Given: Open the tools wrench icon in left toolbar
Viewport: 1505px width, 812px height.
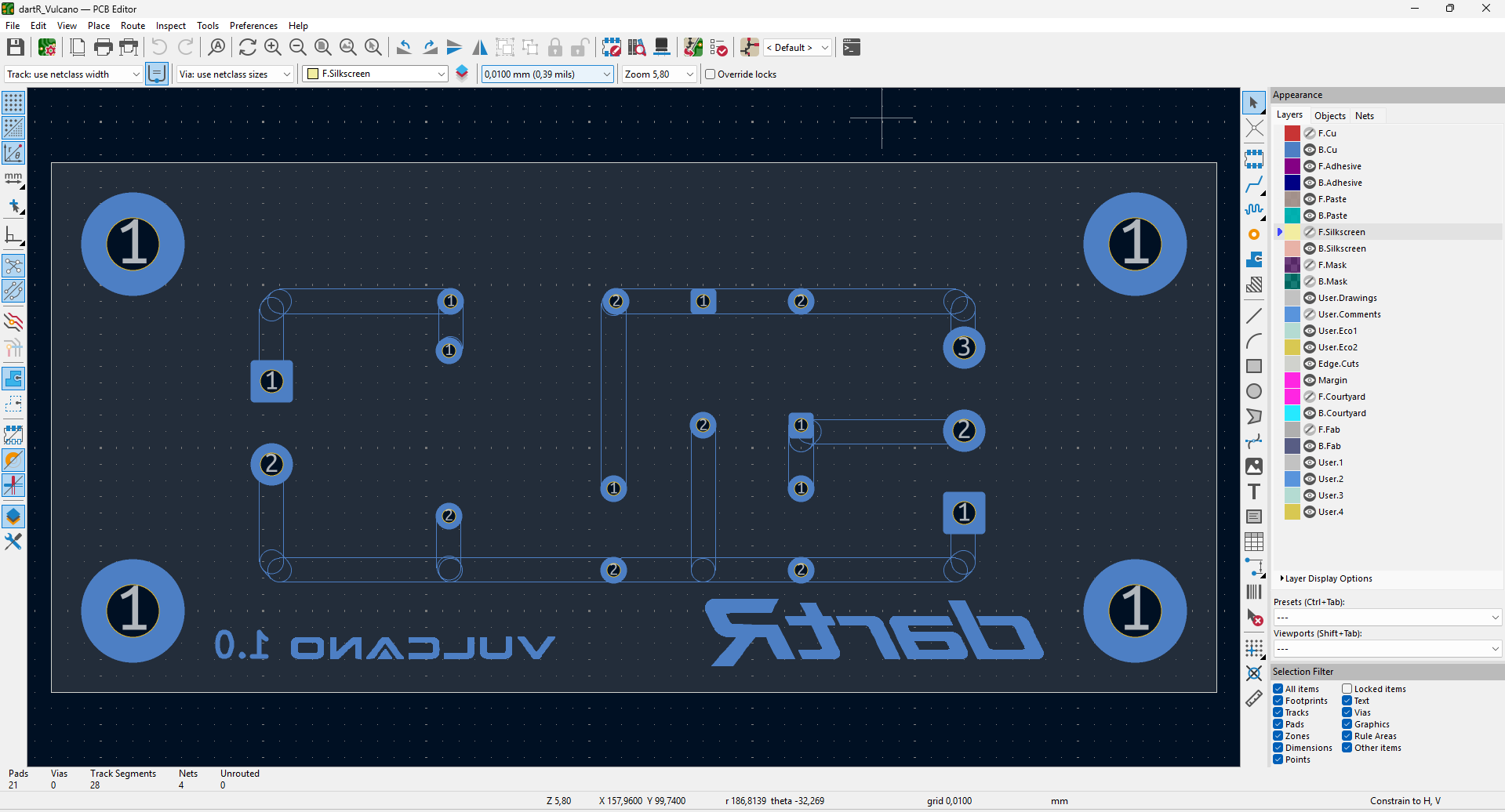Looking at the screenshot, I should point(13,542).
